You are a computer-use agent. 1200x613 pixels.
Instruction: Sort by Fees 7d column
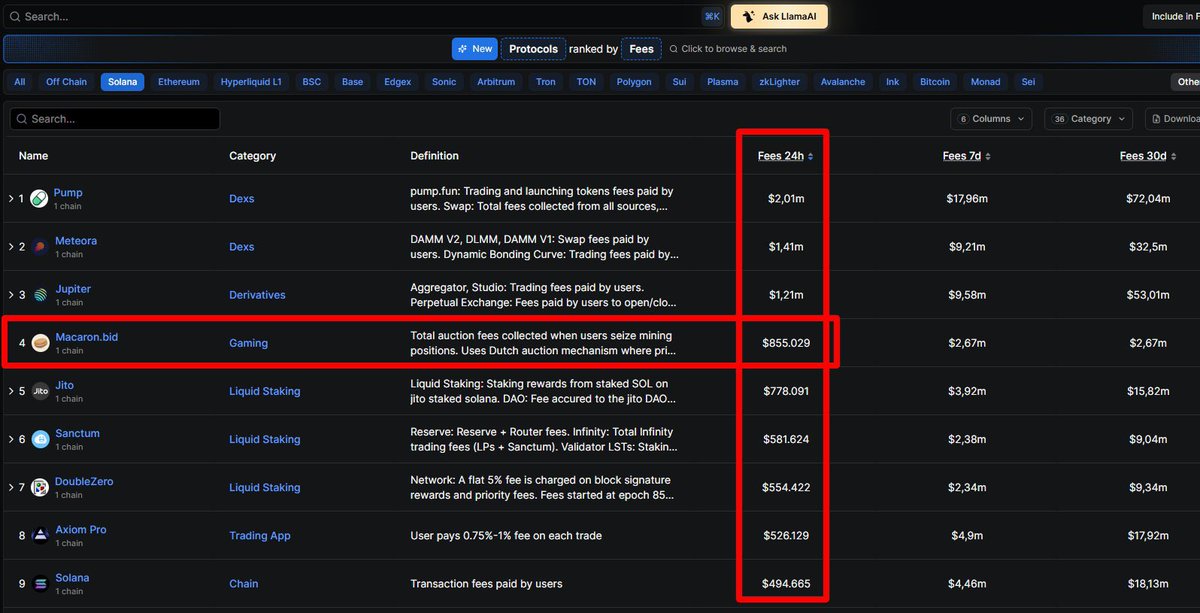point(967,156)
